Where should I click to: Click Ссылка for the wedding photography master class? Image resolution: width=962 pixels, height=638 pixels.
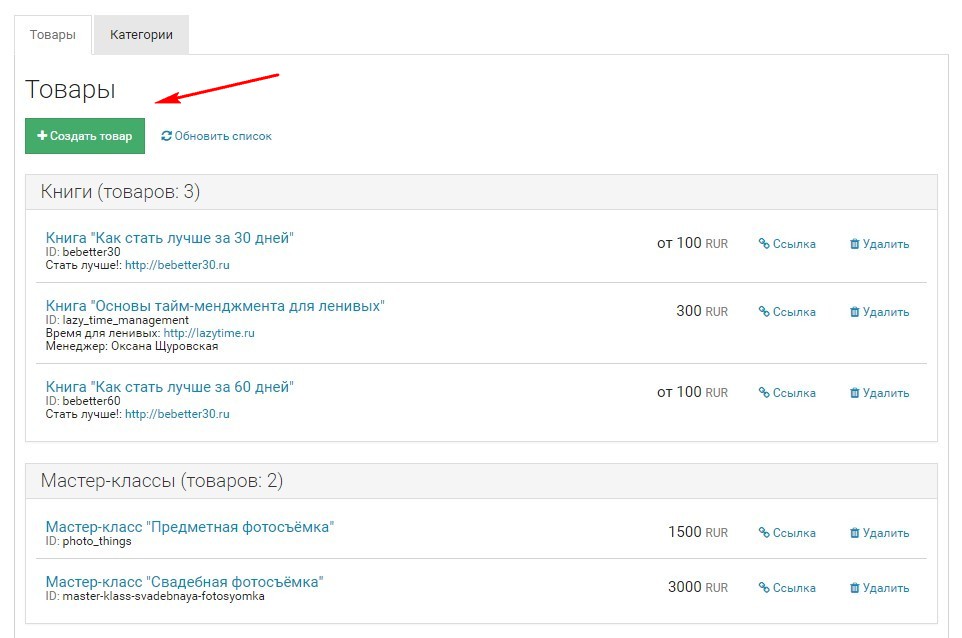click(x=787, y=588)
